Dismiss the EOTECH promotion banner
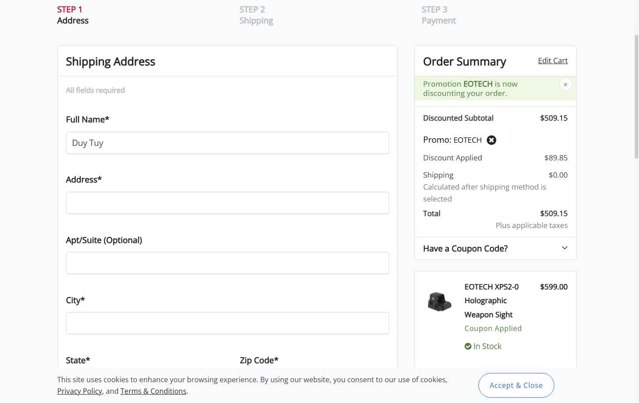Image resolution: width=639 pixels, height=403 pixels. (x=565, y=85)
